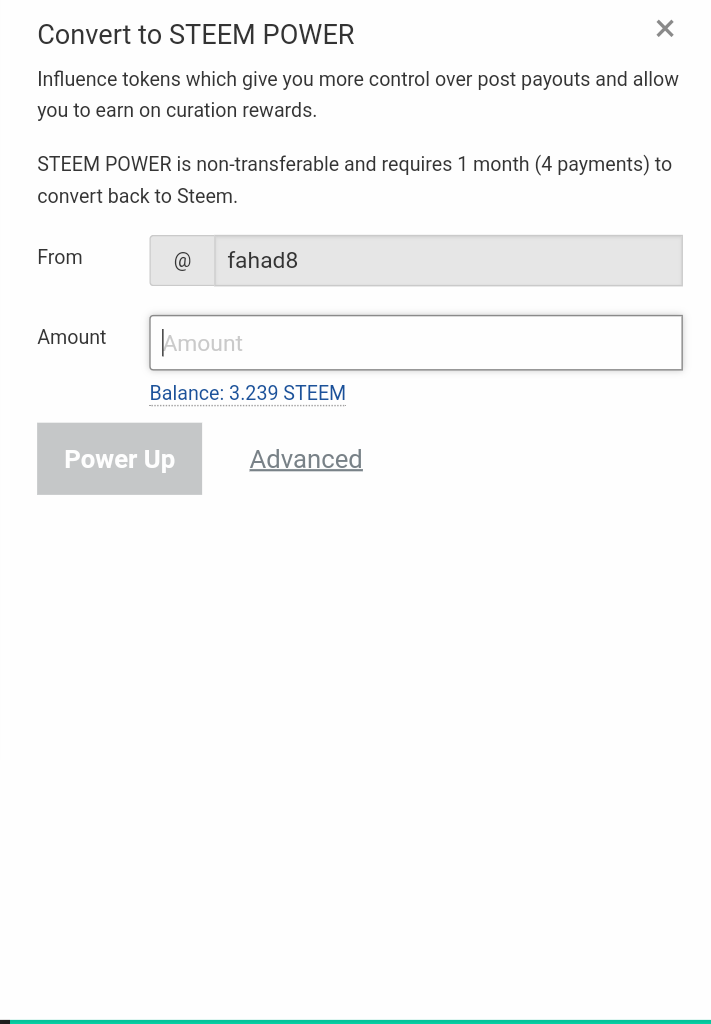This screenshot has height=1024, width=711.
Task: Click the From label
Action: (59, 257)
